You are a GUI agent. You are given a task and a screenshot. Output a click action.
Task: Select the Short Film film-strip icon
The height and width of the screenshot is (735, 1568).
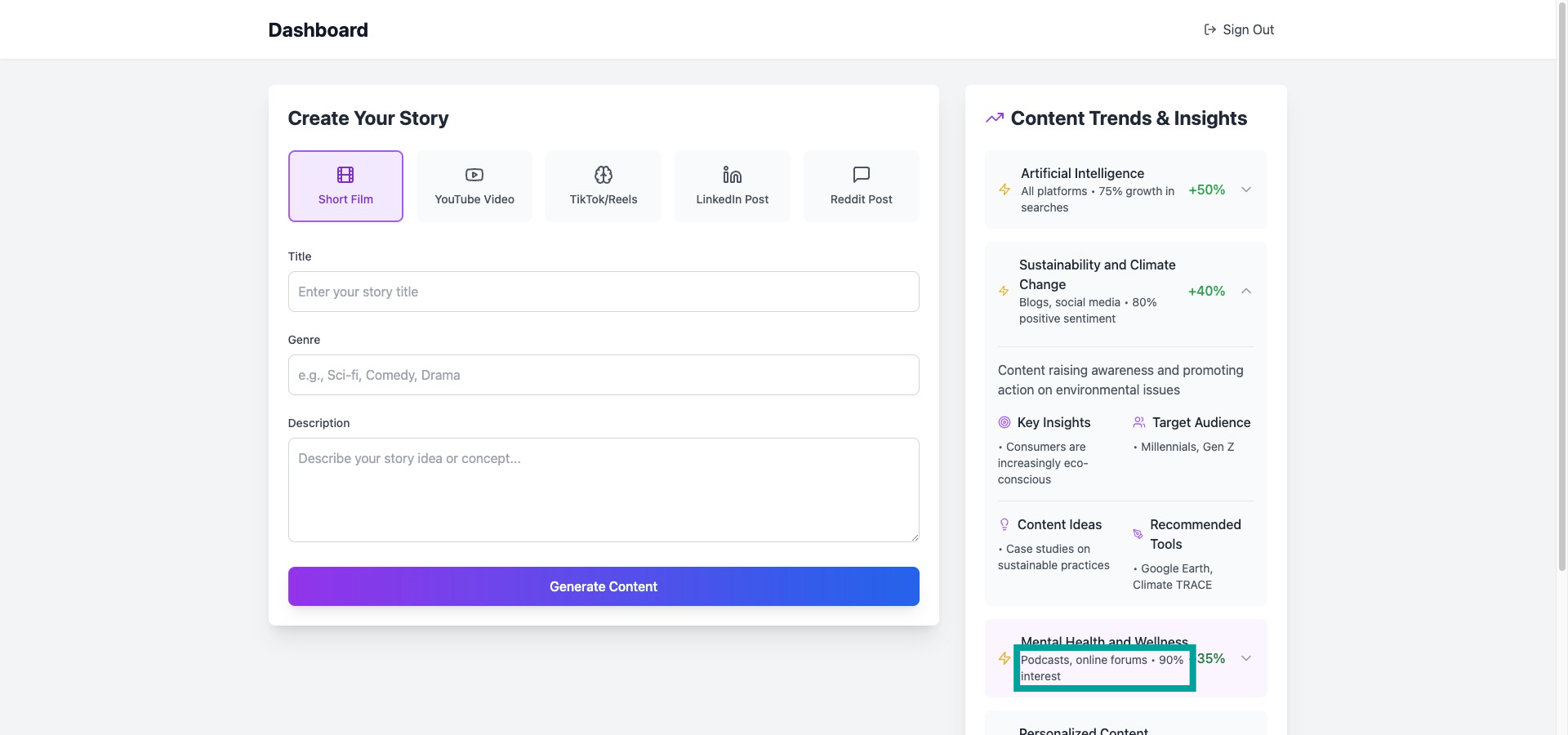coord(345,175)
